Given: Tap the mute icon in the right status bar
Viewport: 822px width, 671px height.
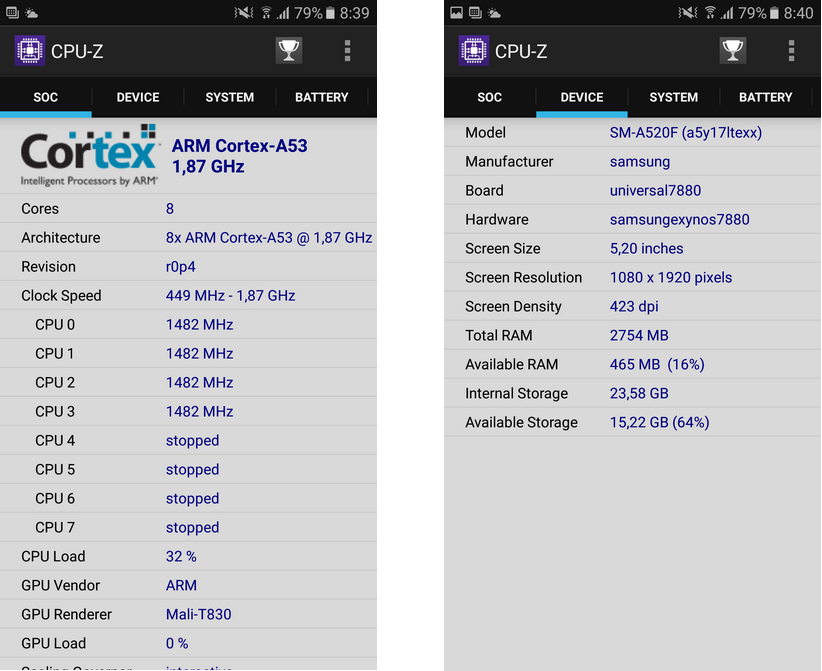Looking at the screenshot, I should point(688,13).
